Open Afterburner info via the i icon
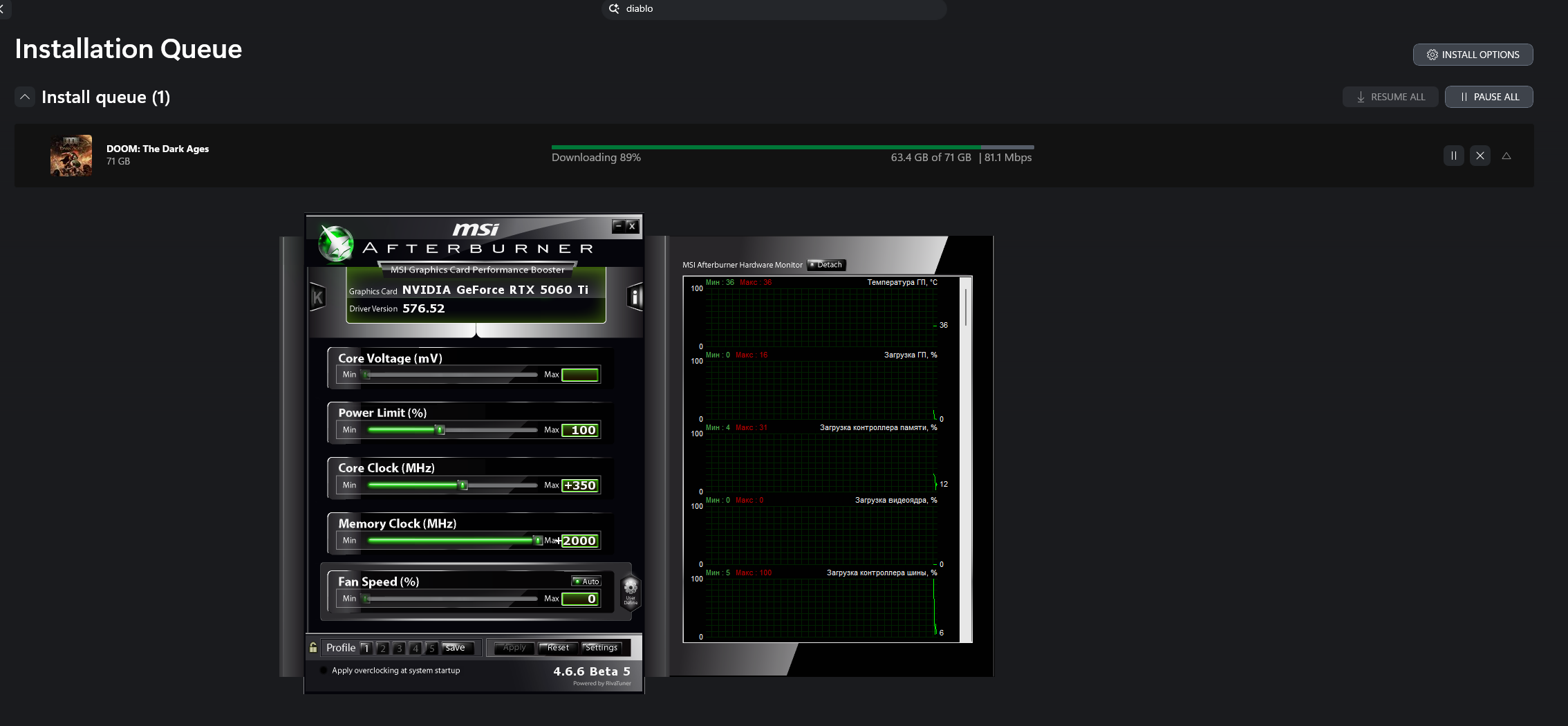Image resolution: width=1568 pixels, height=726 pixels. point(635,297)
